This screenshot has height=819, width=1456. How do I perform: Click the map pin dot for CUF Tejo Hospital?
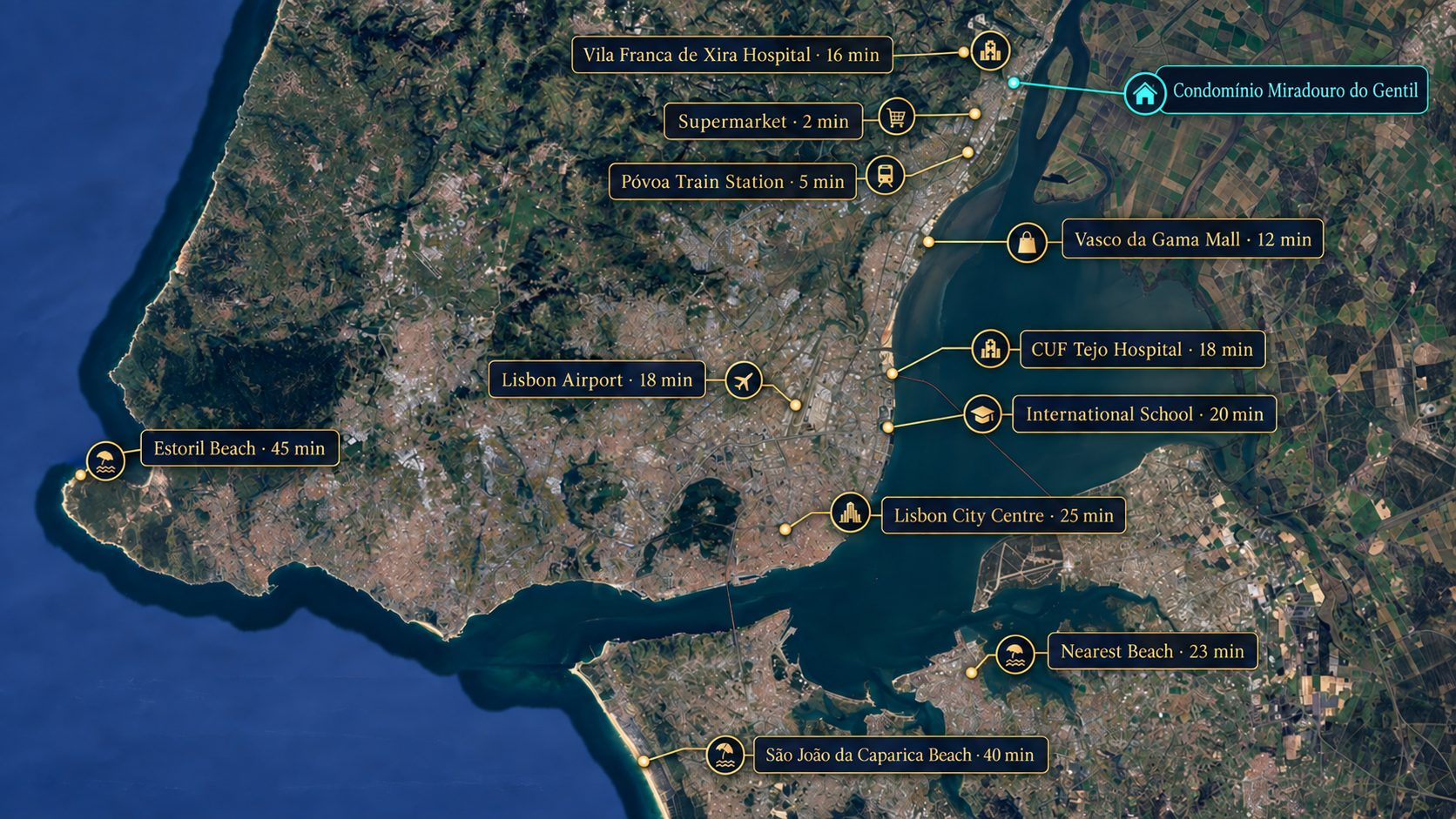892,373
